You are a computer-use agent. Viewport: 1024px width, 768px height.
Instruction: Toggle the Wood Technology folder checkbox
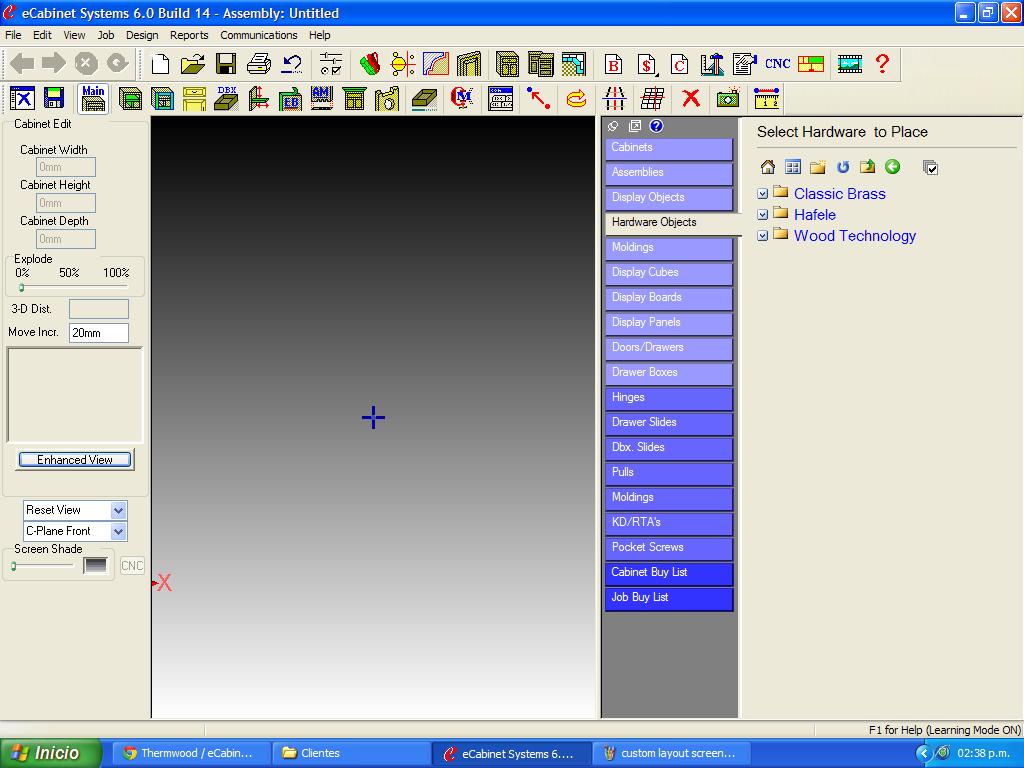(x=763, y=236)
